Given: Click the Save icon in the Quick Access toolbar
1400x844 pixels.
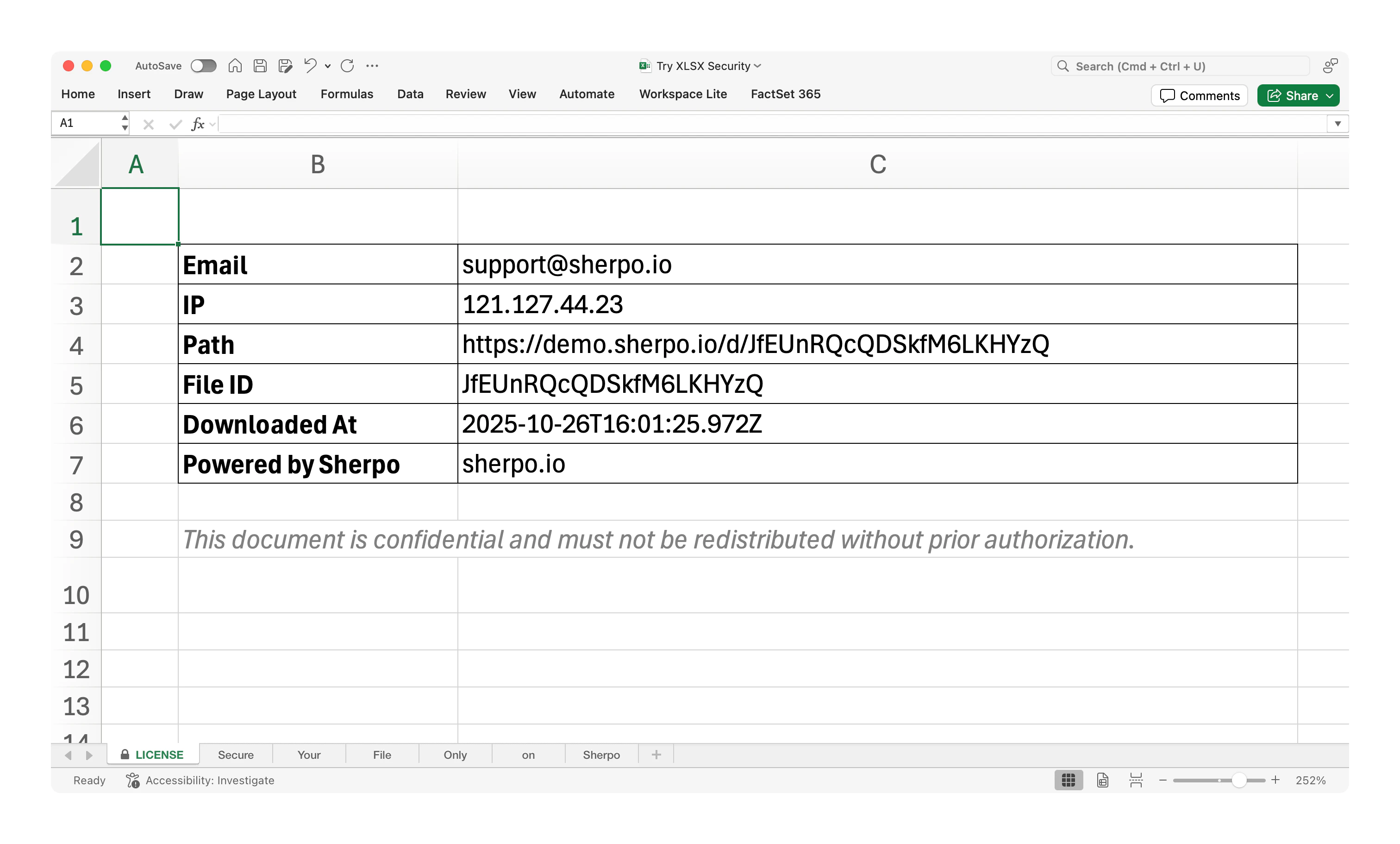Looking at the screenshot, I should pos(260,66).
